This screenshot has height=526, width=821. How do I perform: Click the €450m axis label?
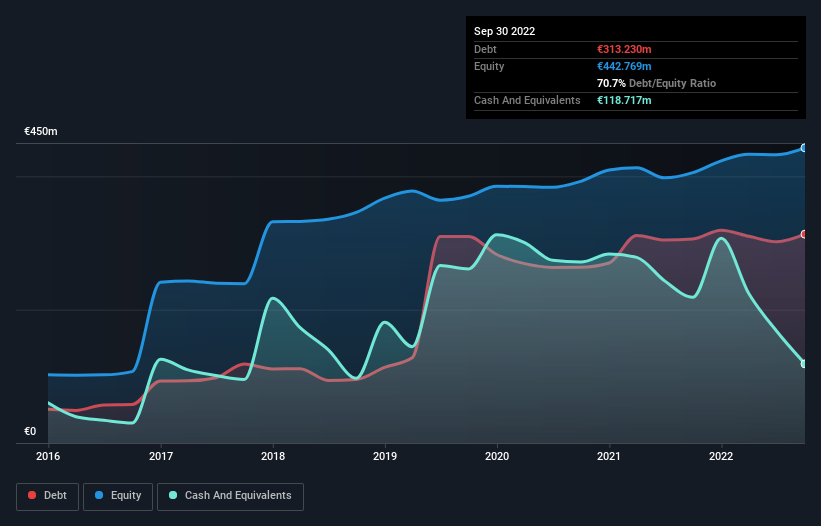[41, 131]
